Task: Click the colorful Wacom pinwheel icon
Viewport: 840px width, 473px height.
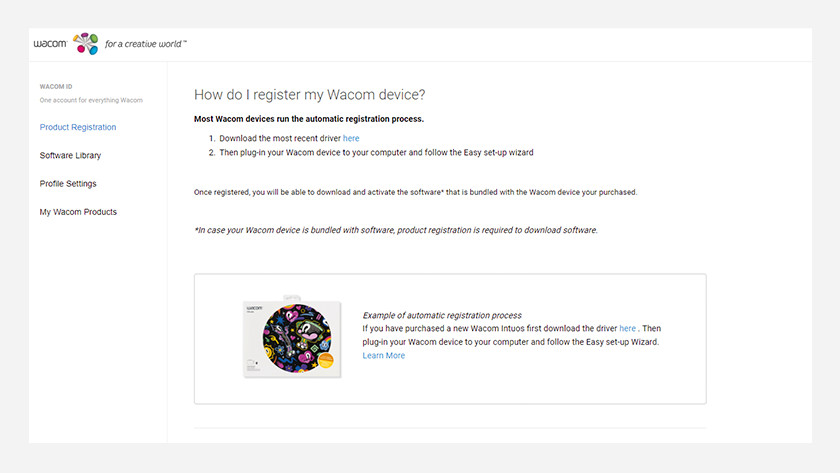Action: [86, 44]
